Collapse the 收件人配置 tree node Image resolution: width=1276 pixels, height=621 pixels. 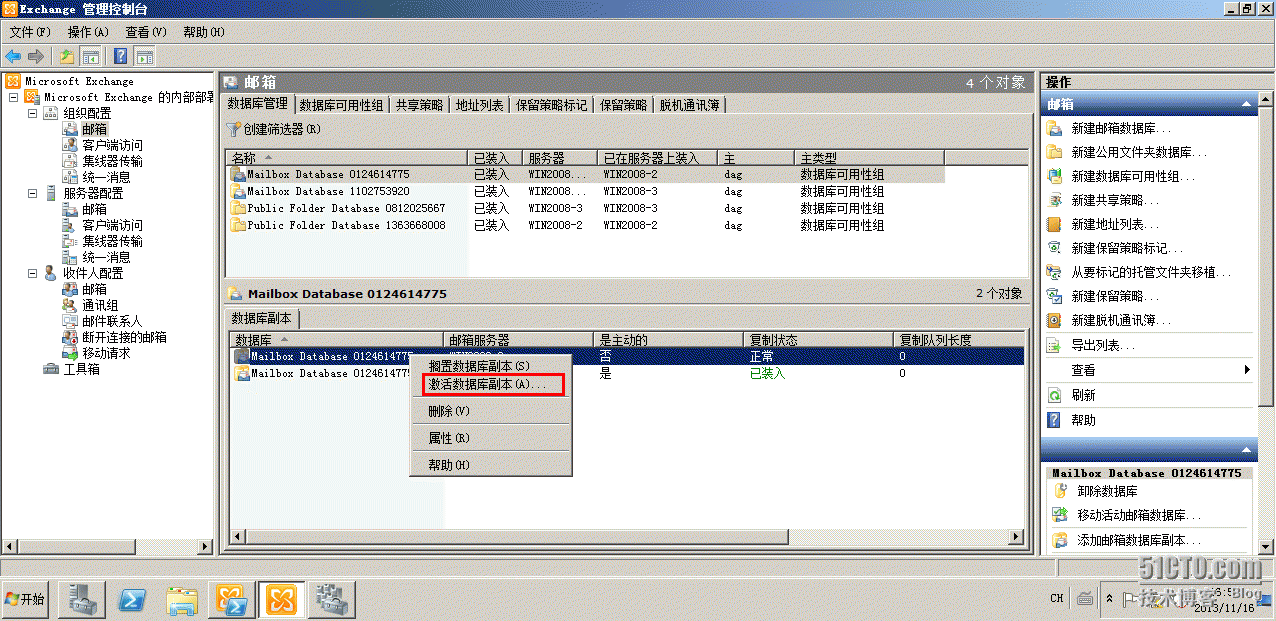click(x=32, y=273)
